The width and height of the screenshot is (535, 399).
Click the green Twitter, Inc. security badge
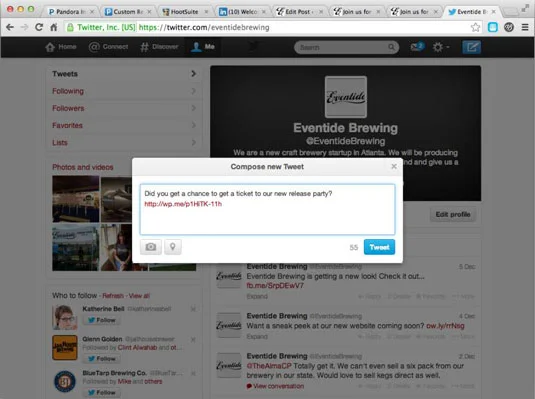pos(101,27)
